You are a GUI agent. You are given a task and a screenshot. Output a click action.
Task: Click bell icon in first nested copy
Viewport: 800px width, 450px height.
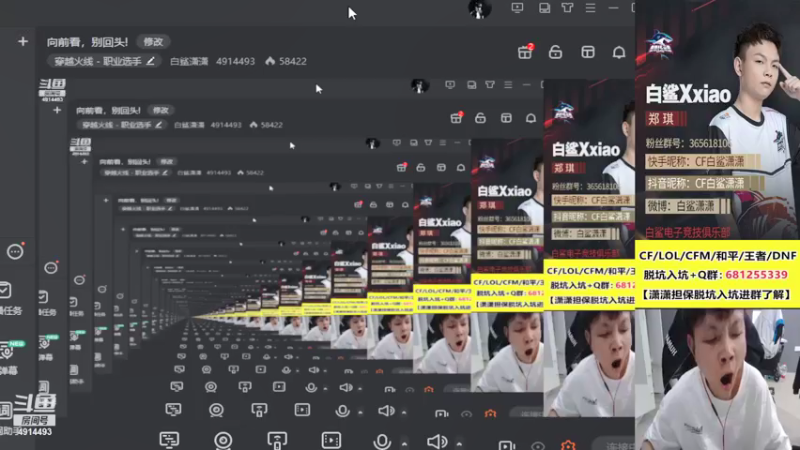pyautogui.click(x=531, y=118)
